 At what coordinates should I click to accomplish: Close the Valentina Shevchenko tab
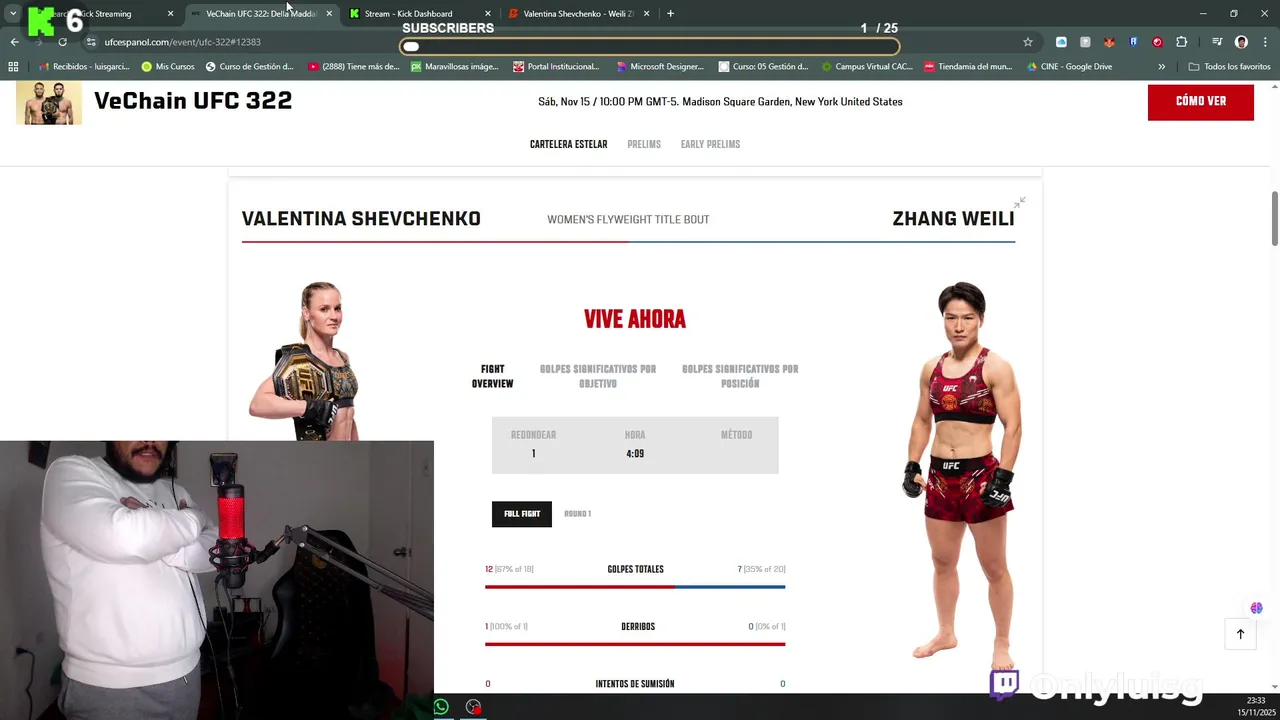(647, 14)
